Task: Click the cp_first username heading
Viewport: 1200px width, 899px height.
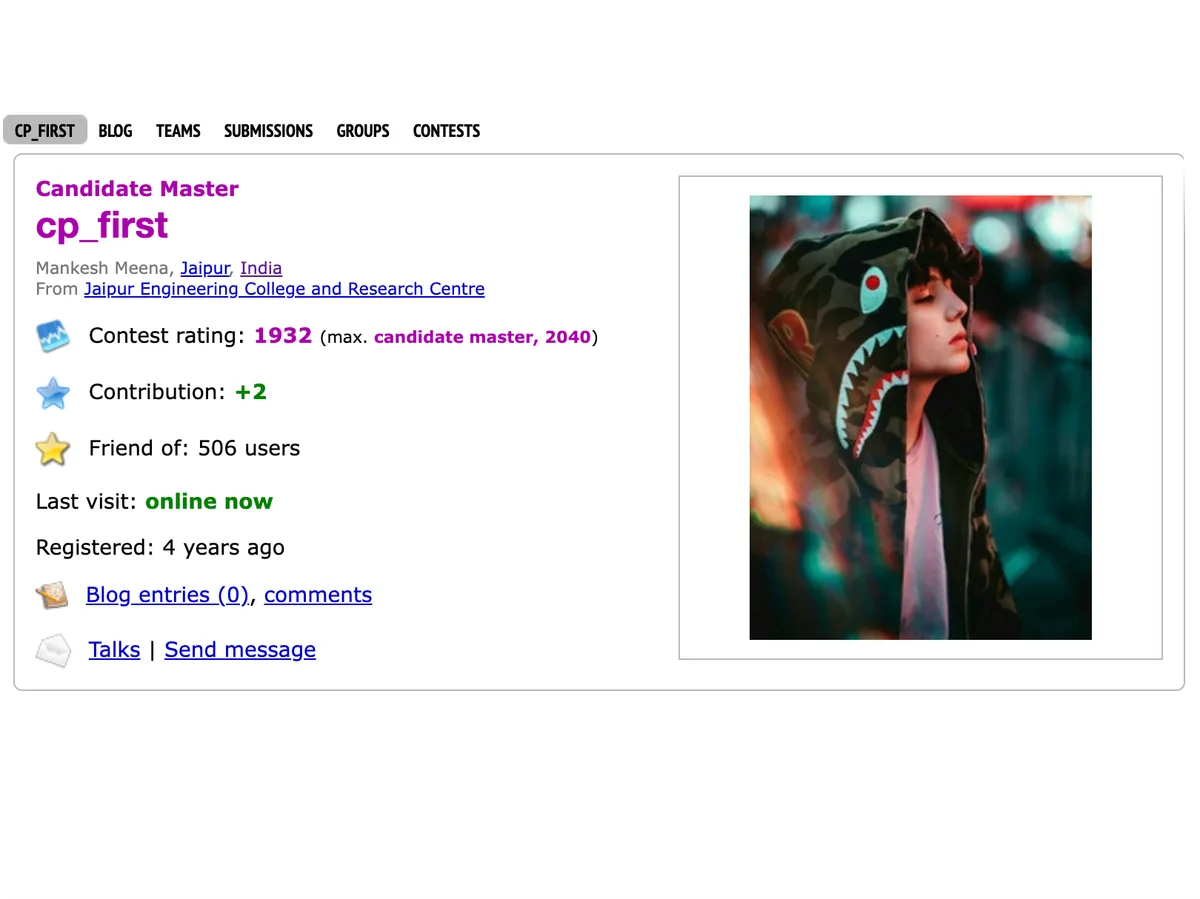Action: [x=102, y=226]
